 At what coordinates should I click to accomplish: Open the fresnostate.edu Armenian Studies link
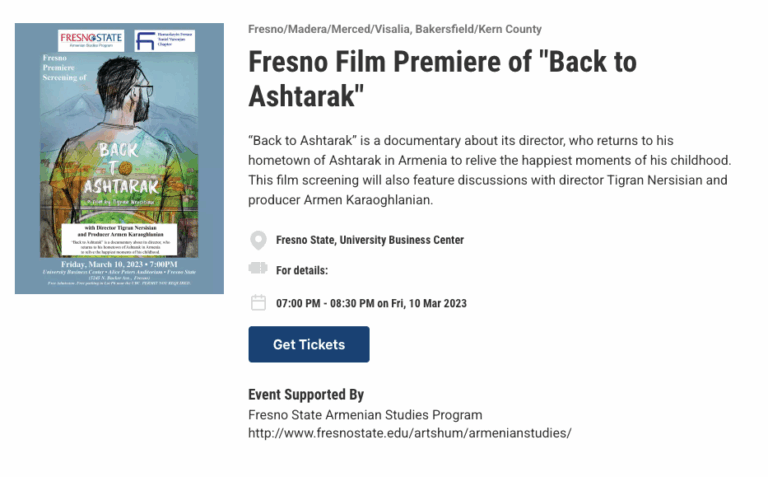click(409, 433)
